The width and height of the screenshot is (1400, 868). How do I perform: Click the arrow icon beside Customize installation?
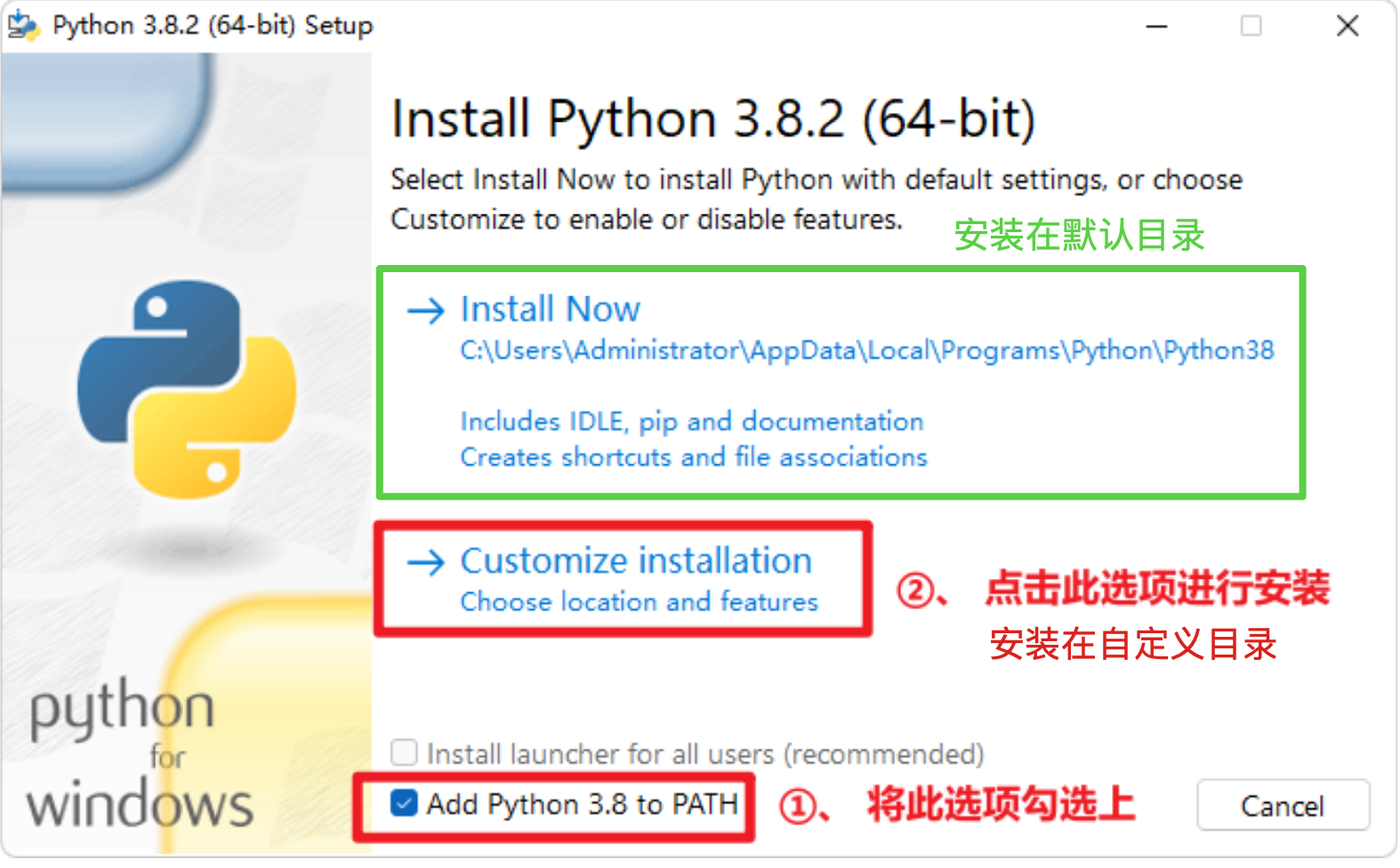coord(425,562)
